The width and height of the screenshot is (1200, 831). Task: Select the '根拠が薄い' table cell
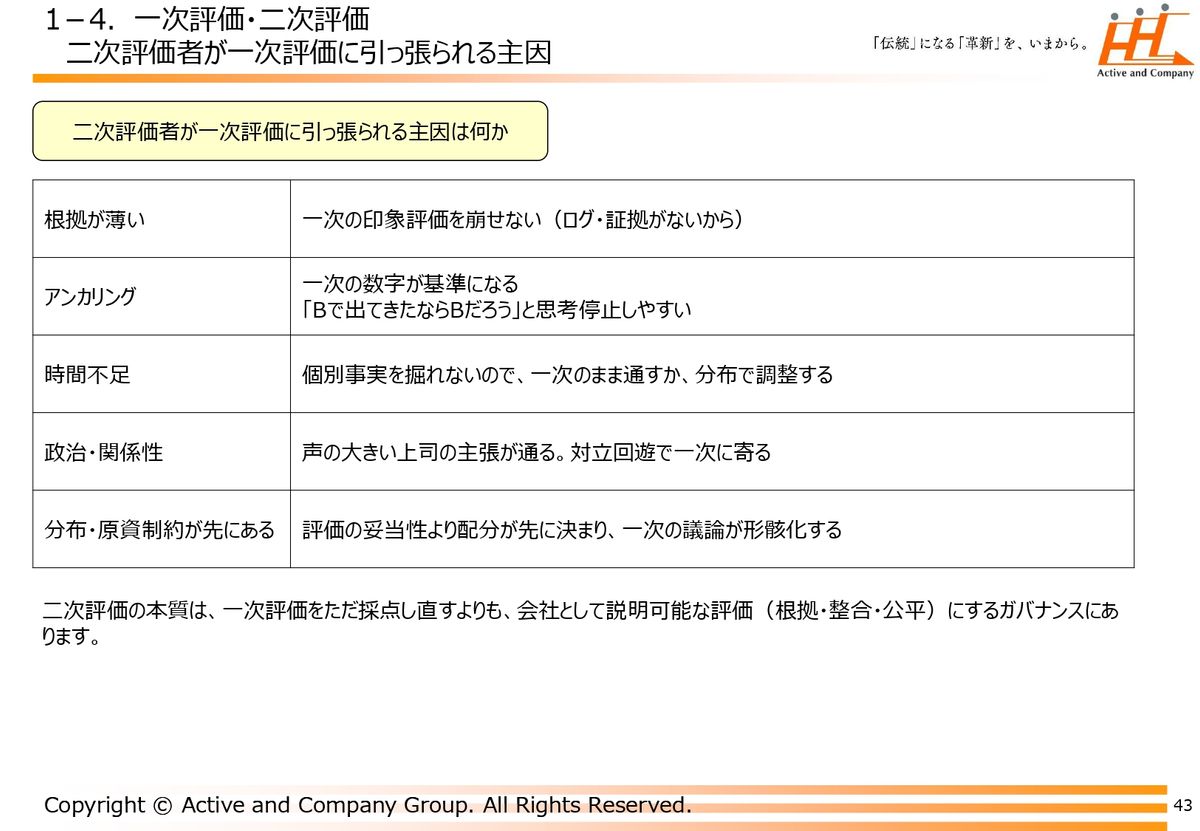[x=95, y=219]
